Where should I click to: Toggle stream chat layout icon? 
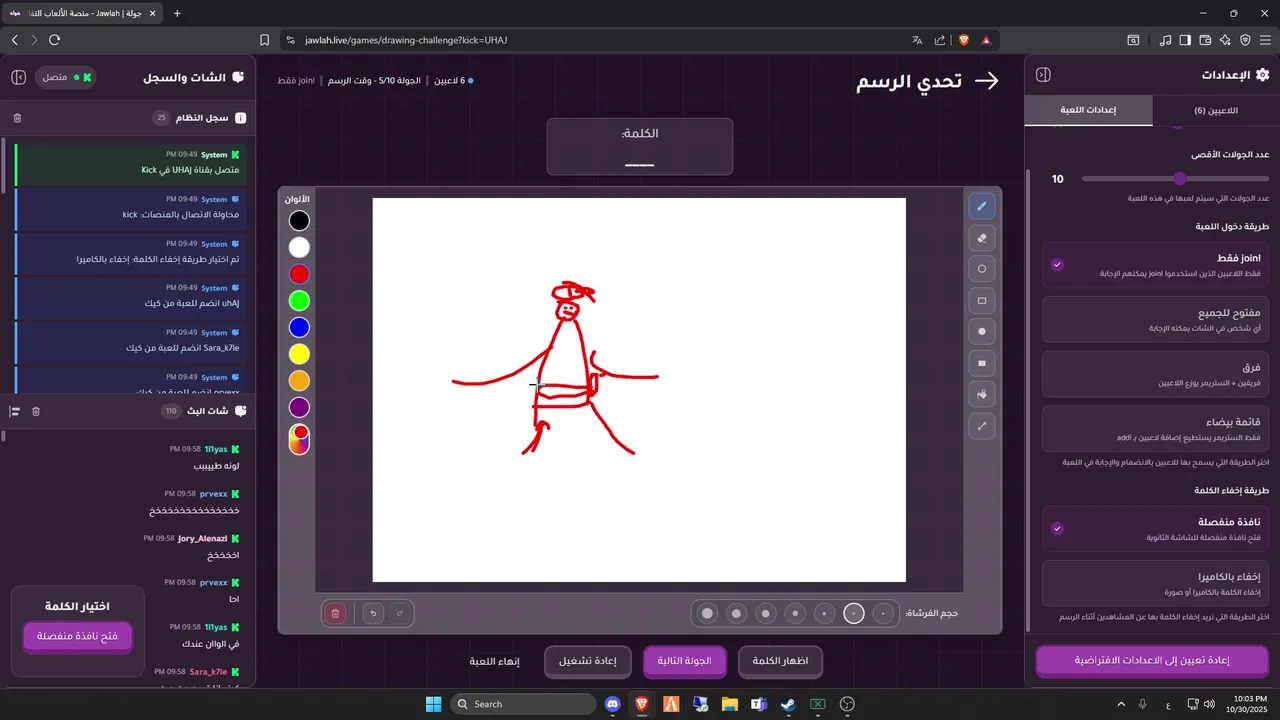(x=15, y=411)
